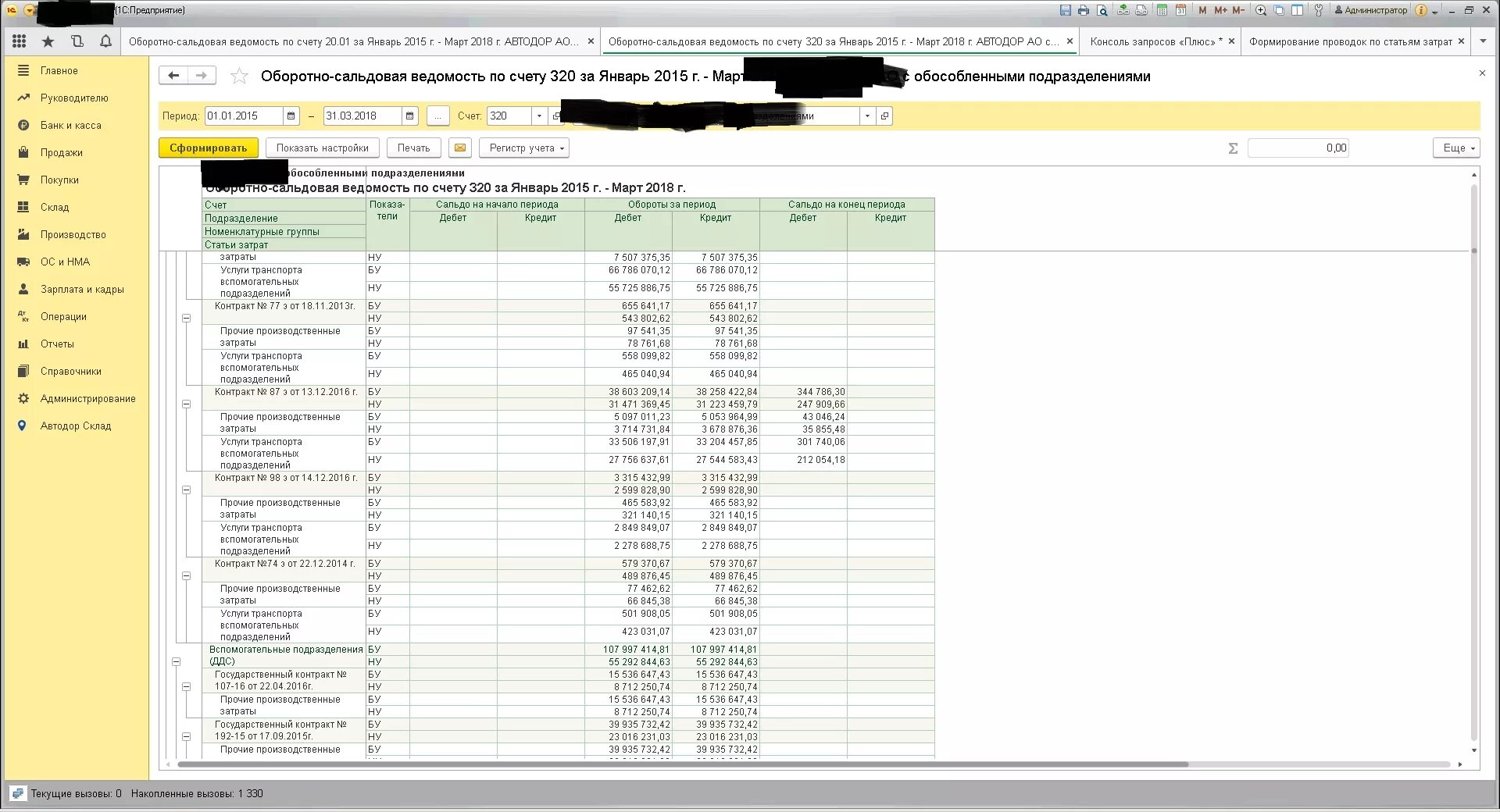
Task: Click the sum total field showing 0,00
Action: [x=1298, y=148]
